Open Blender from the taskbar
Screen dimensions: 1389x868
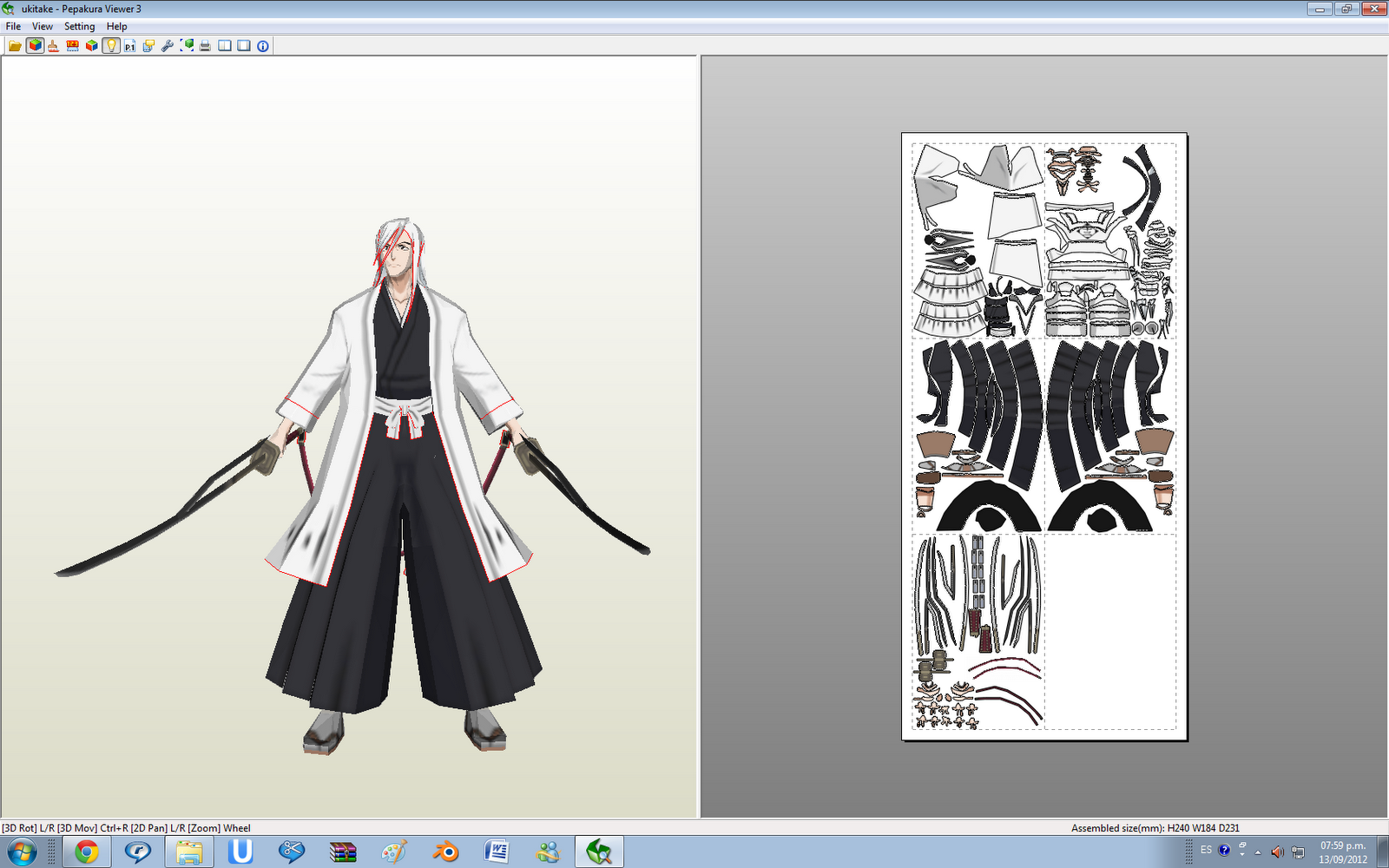click(445, 852)
